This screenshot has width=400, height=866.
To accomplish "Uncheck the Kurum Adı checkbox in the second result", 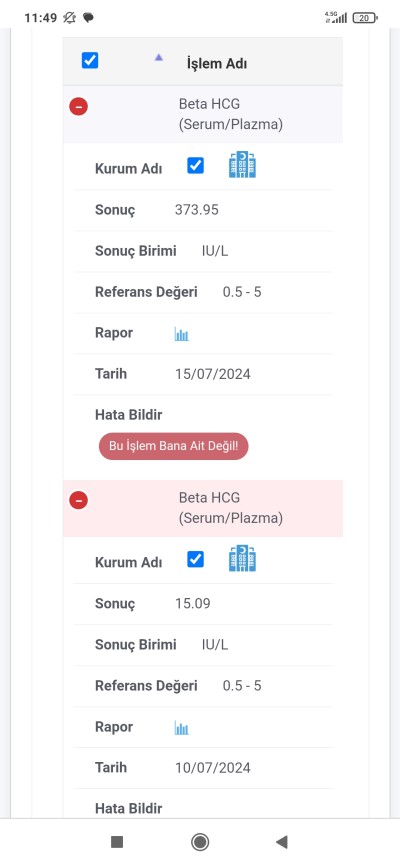I will [195, 559].
